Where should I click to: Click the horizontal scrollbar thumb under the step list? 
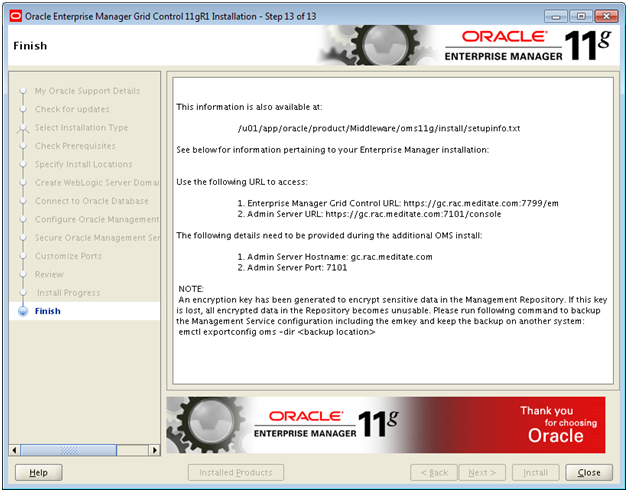click(68, 450)
